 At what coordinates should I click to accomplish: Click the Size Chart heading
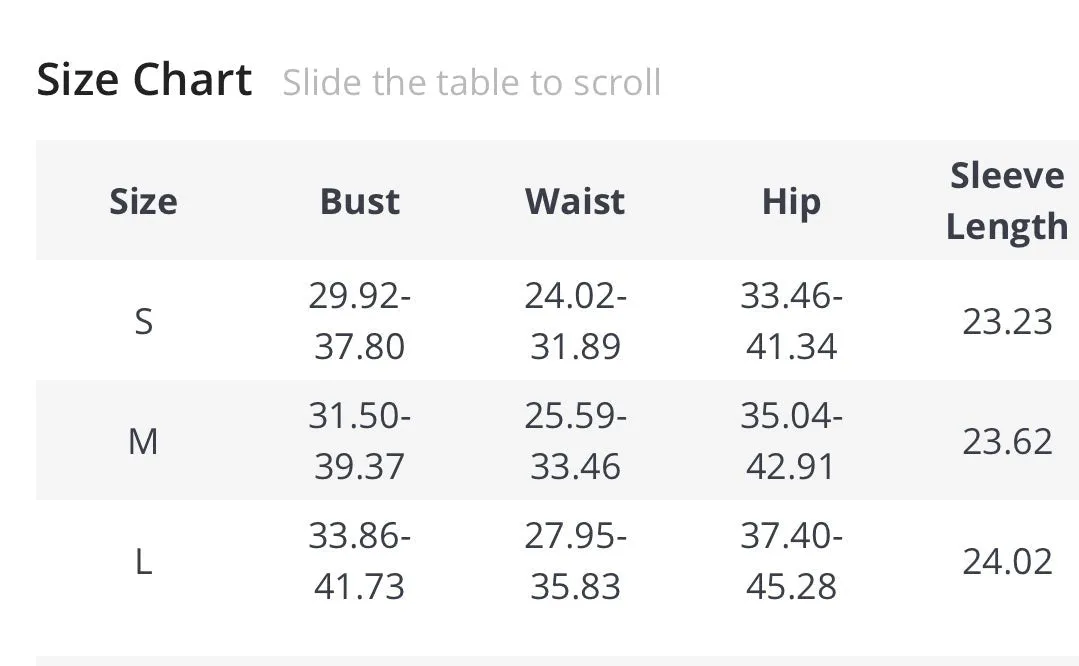(144, 80)
